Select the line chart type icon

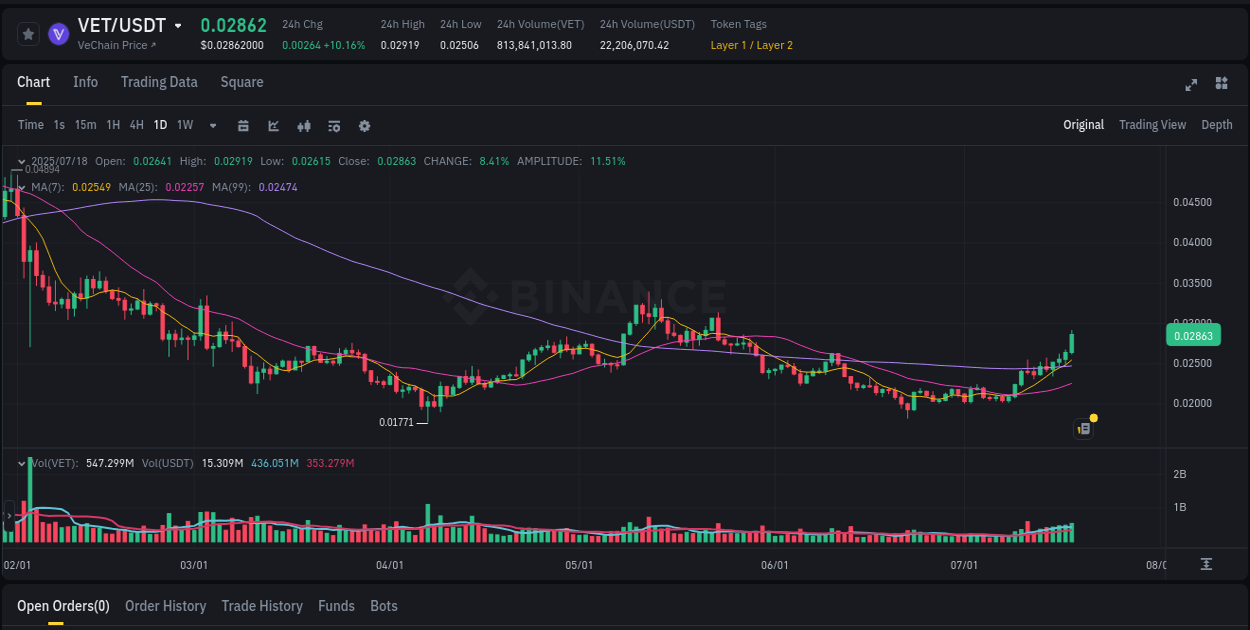pos(272,126)
